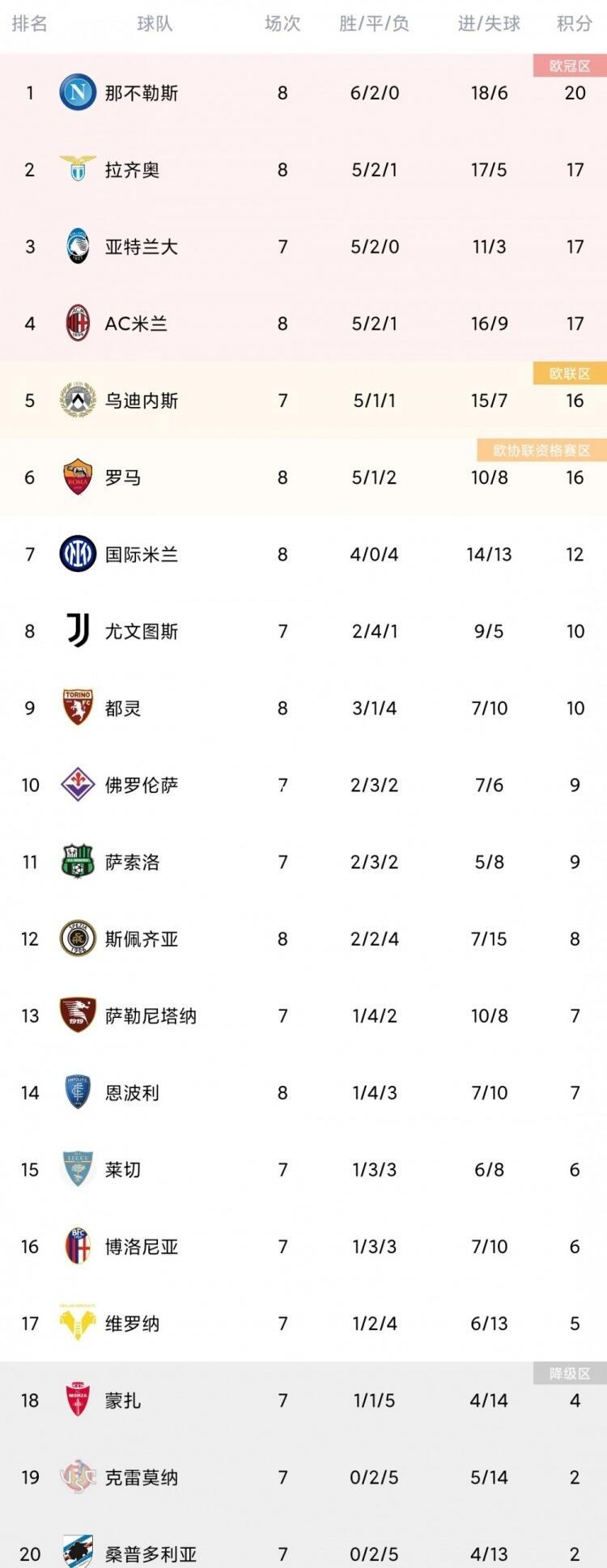Click the Hellas Verona yellow logo

[x=78, y=1323]
